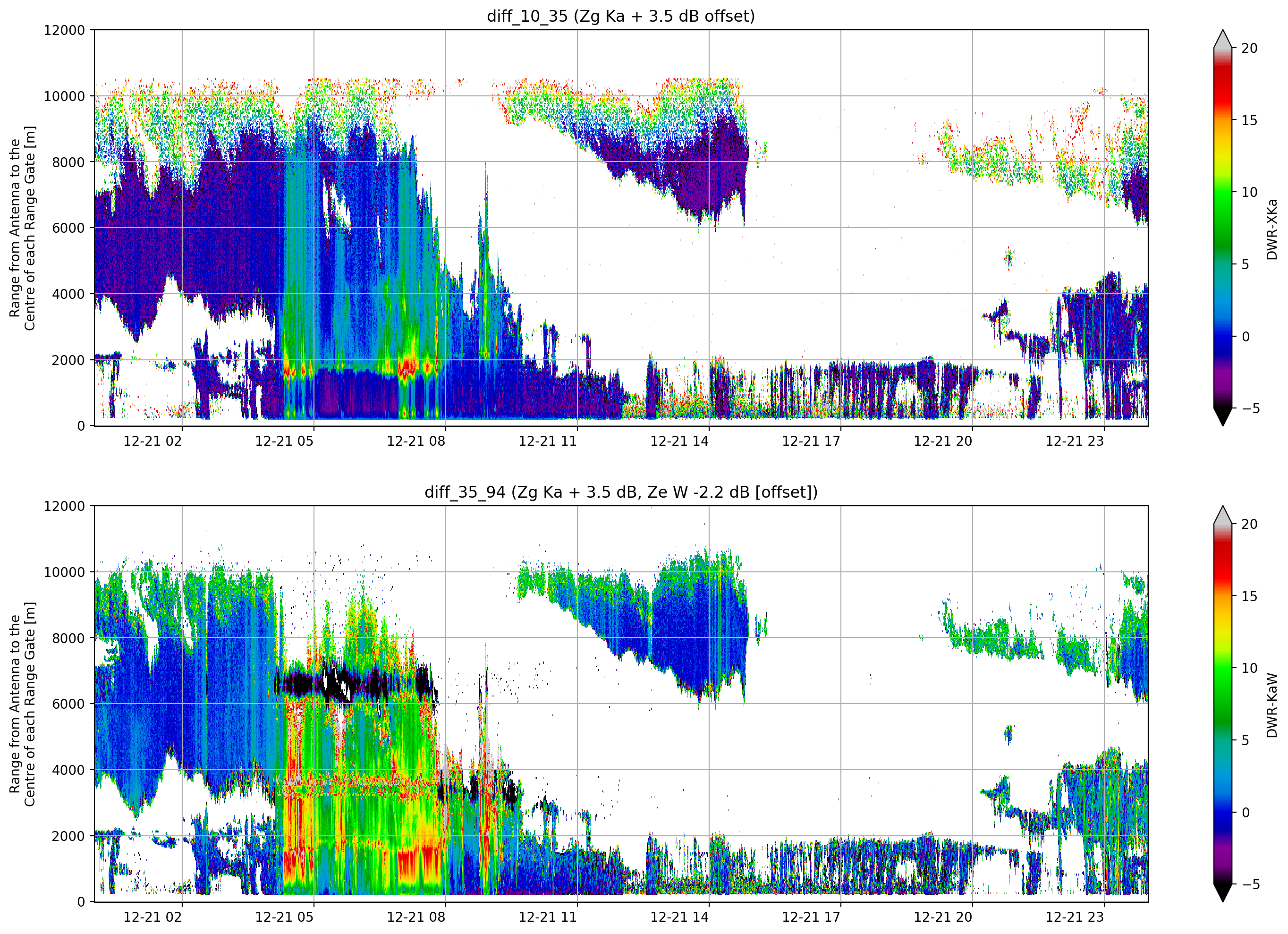Click the top plot y-axis range label
1288x934 pixels.
coord(22,228)
